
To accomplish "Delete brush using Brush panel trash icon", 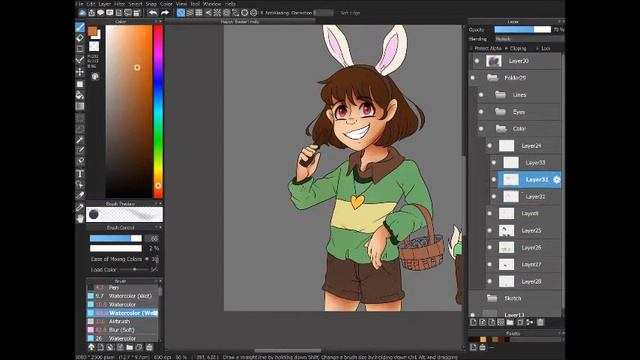I will click(149, 347).
